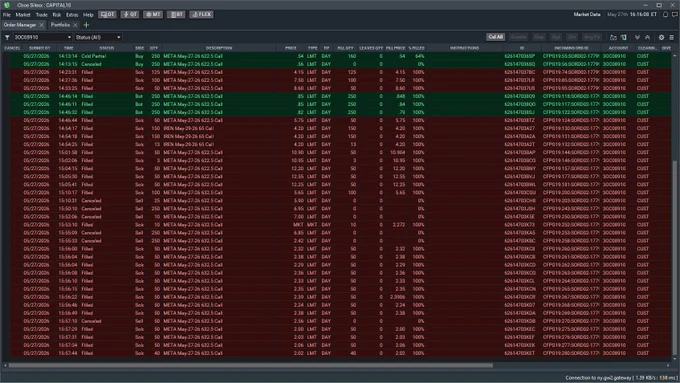
Task: Open the BT toolbar button
Action: point(176,14)
